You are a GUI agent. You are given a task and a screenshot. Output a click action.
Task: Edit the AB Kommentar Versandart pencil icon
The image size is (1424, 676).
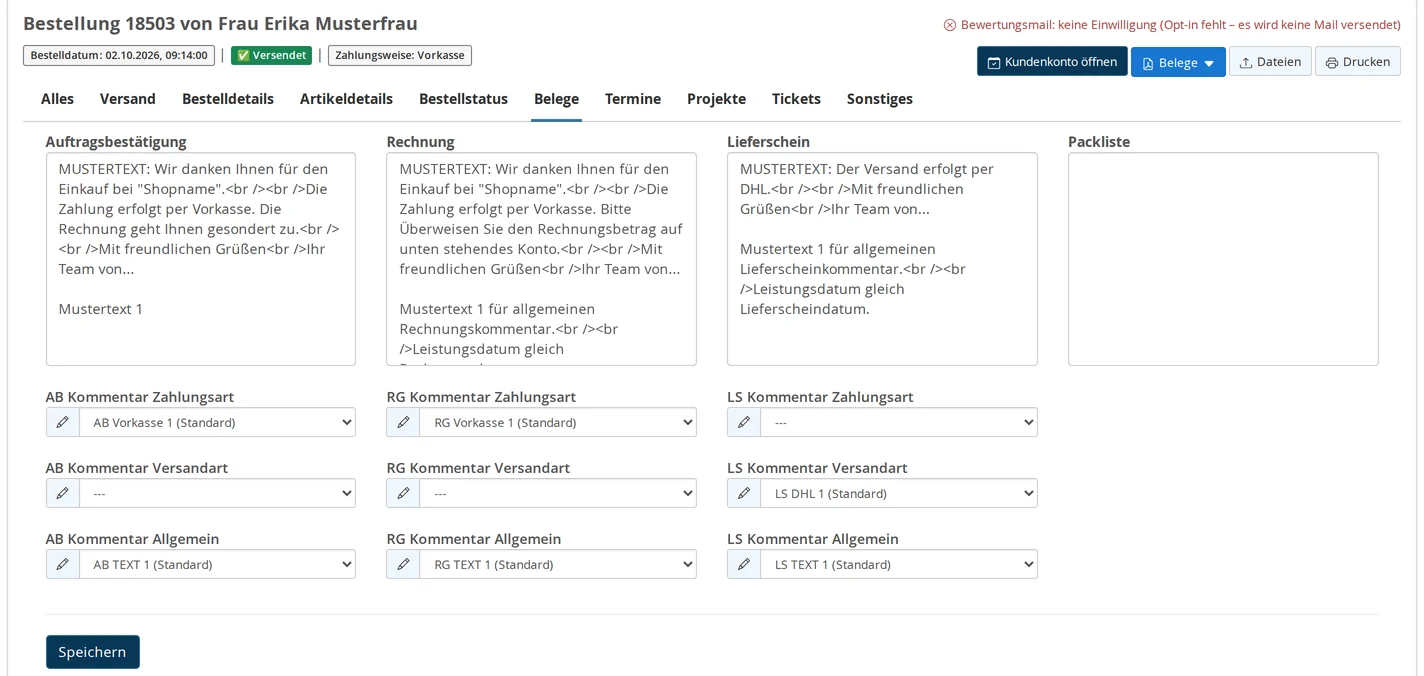tap(62, 493)
